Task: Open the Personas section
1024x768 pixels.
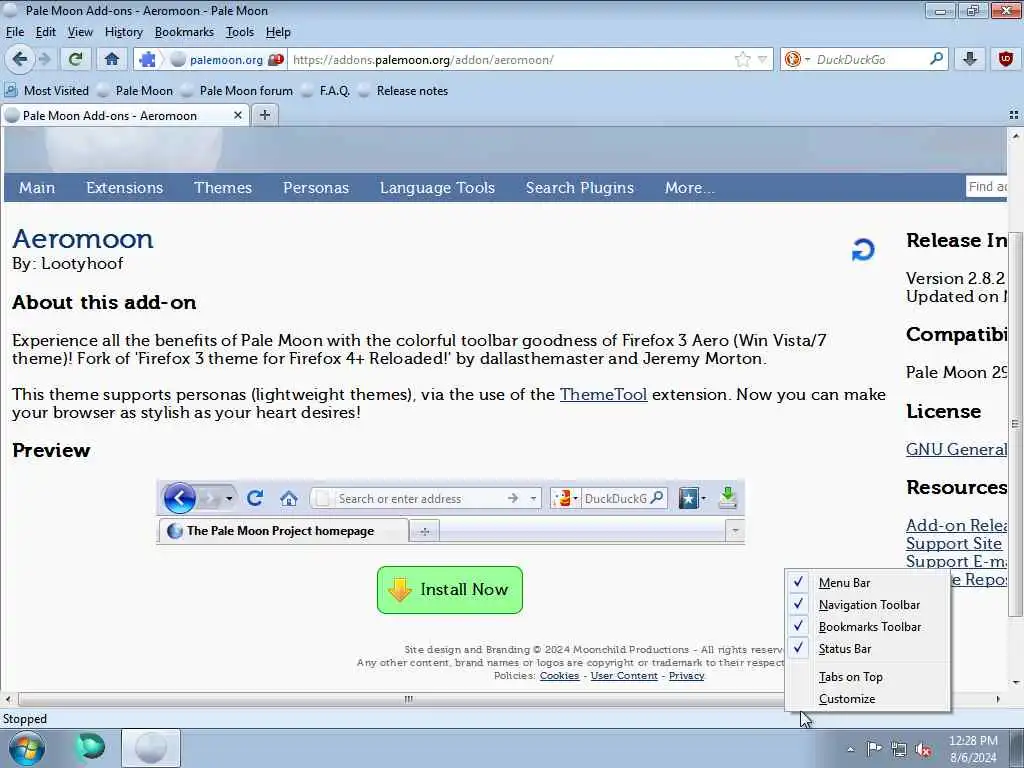Action: pyautogui.click(x=316, y=187)
